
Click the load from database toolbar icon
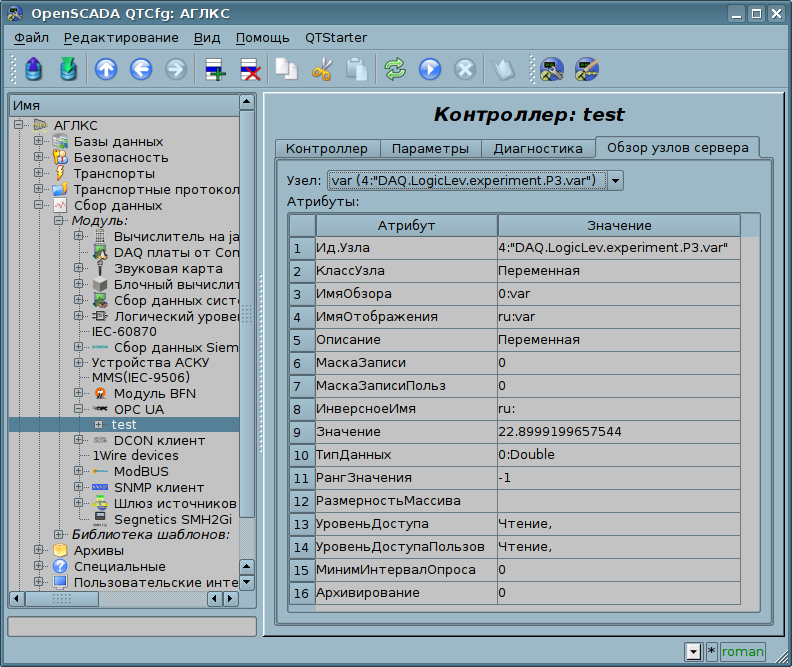coord(34,69)
